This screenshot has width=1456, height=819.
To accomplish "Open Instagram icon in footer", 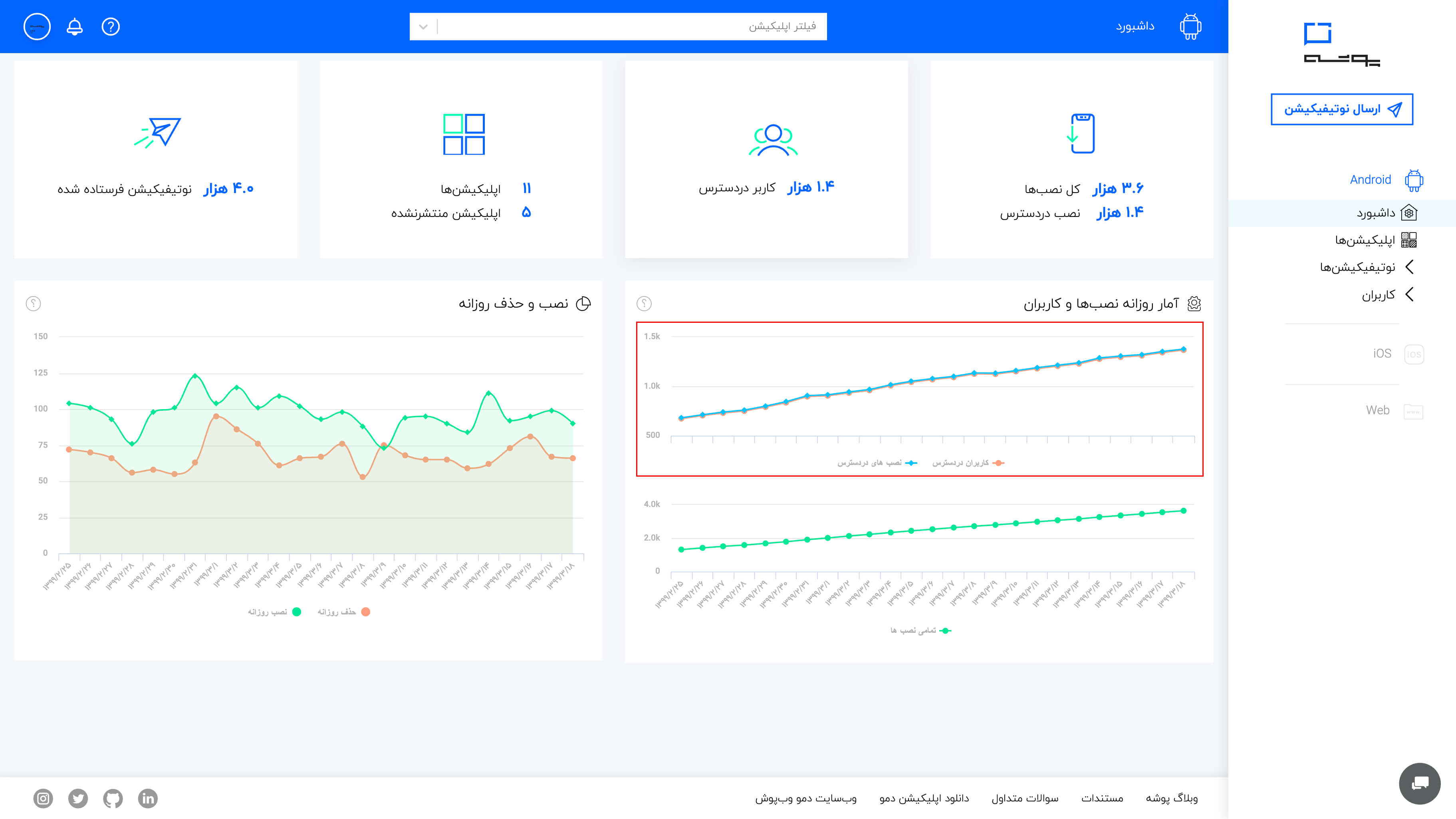I will pos(43,798).
